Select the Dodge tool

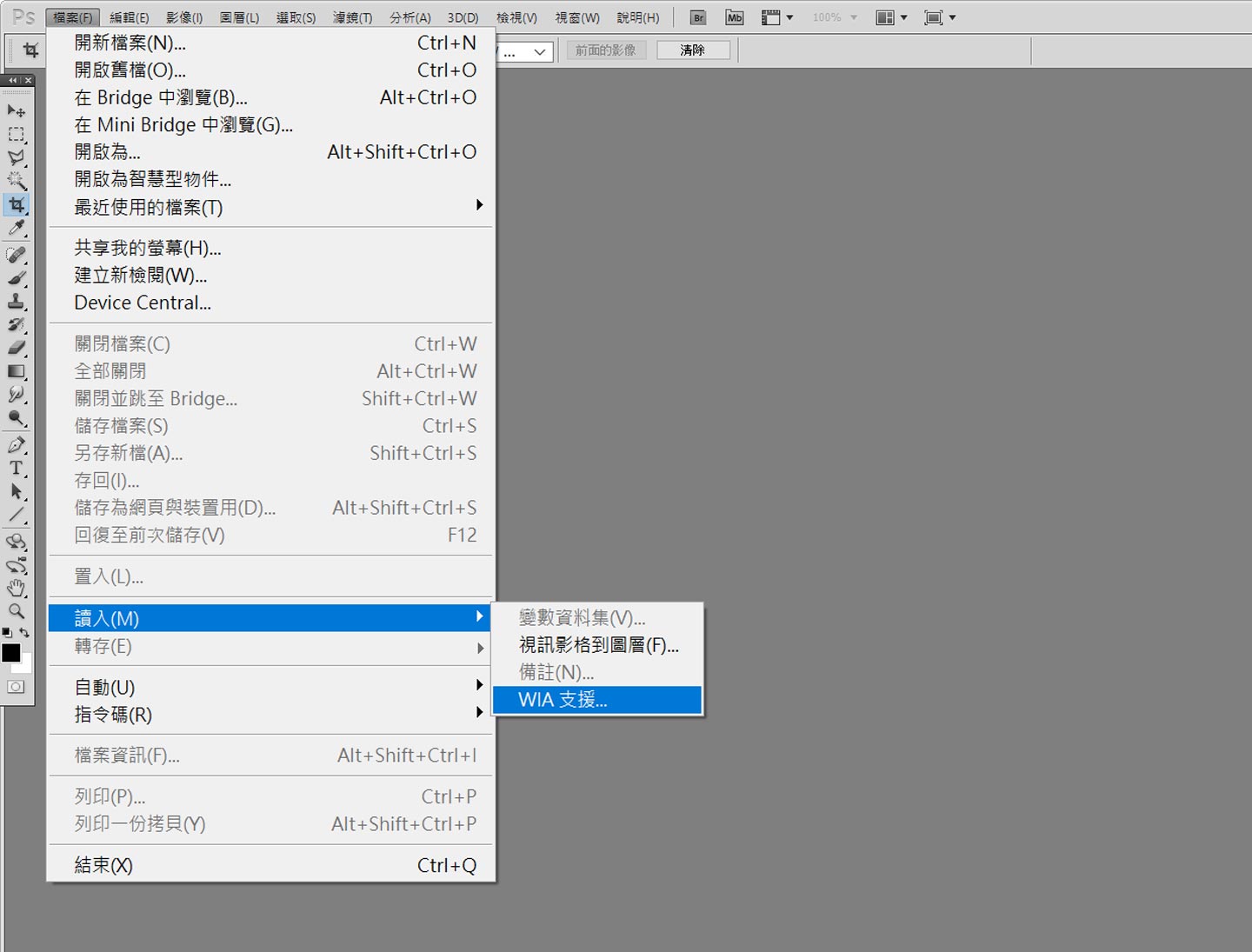17,418
